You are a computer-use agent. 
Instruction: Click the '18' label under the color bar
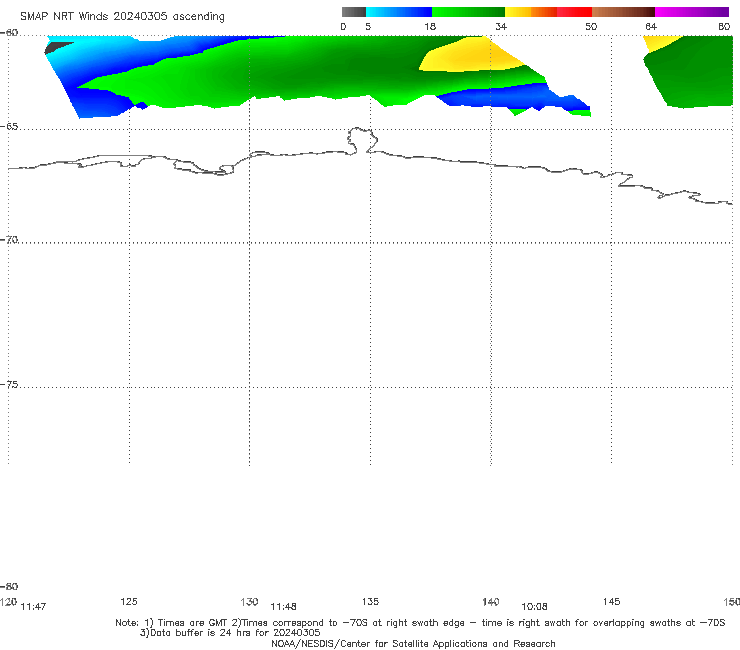[430, 26]
